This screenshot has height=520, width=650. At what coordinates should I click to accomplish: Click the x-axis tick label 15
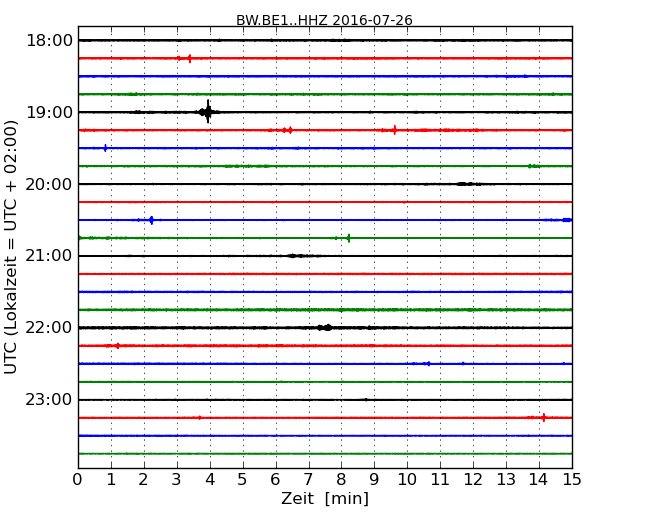coord(572,479)
